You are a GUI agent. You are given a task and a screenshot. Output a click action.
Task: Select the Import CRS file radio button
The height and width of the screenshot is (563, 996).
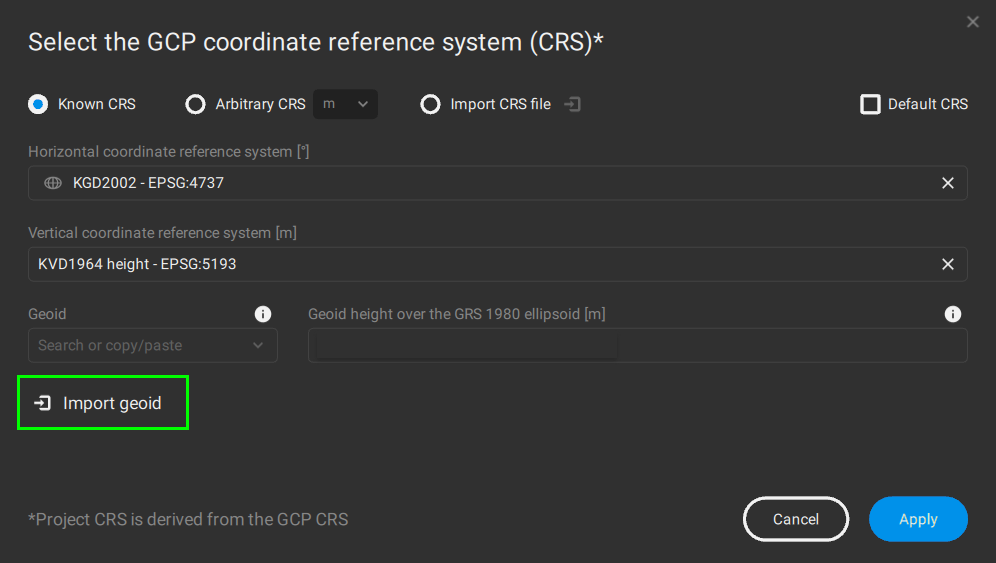point(430,104)
